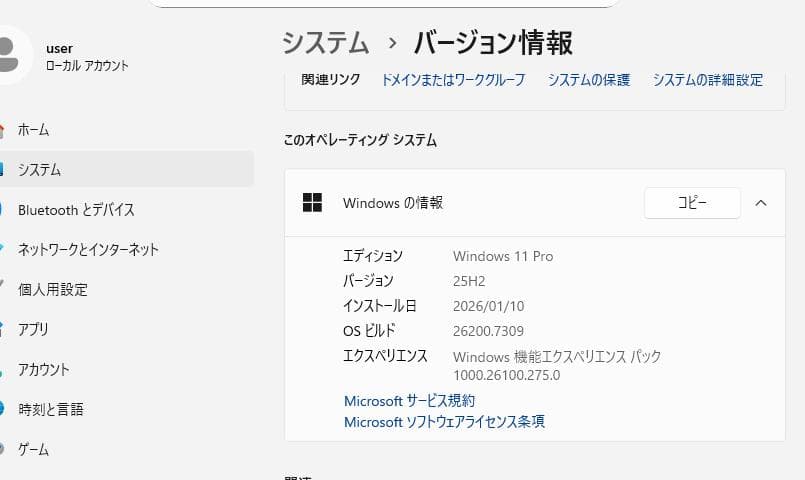Copy Windows info with コピー button
Viewport: 805px width, 480px height.
[692, 203]
